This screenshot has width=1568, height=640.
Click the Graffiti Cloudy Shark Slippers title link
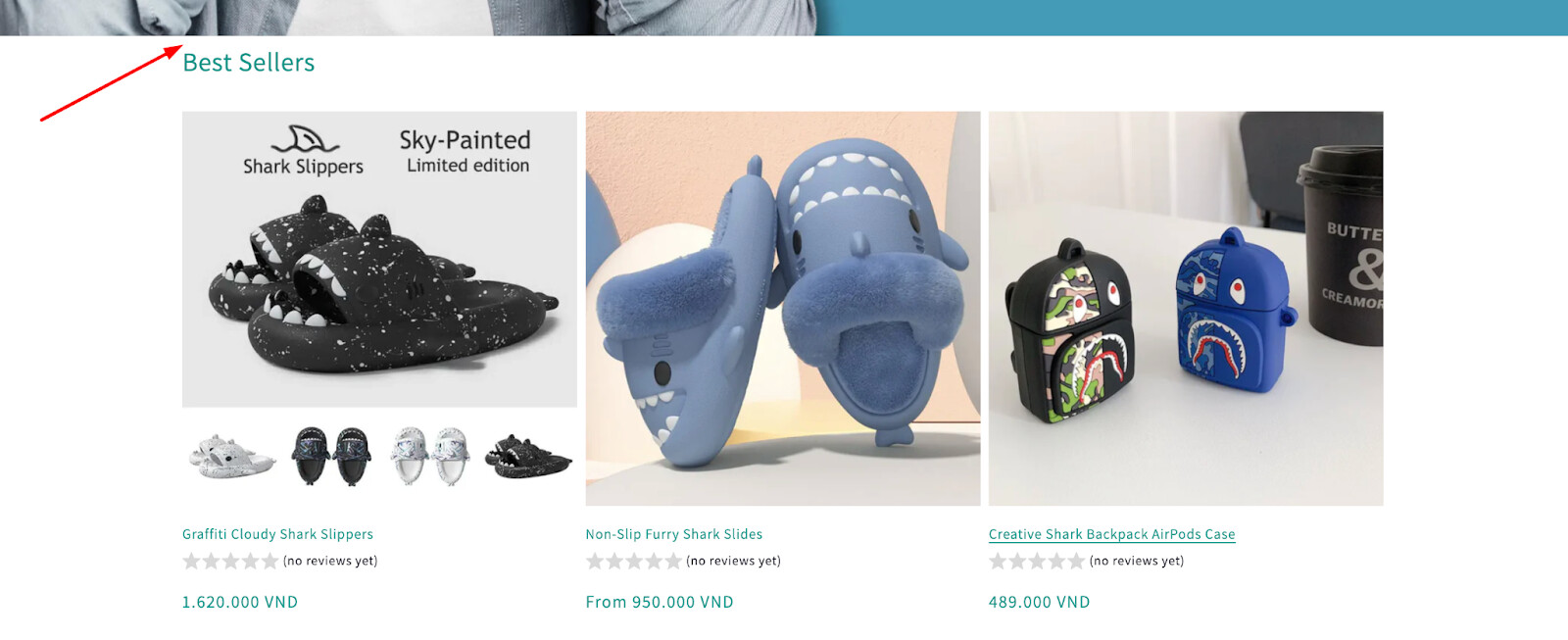(277, 534)
